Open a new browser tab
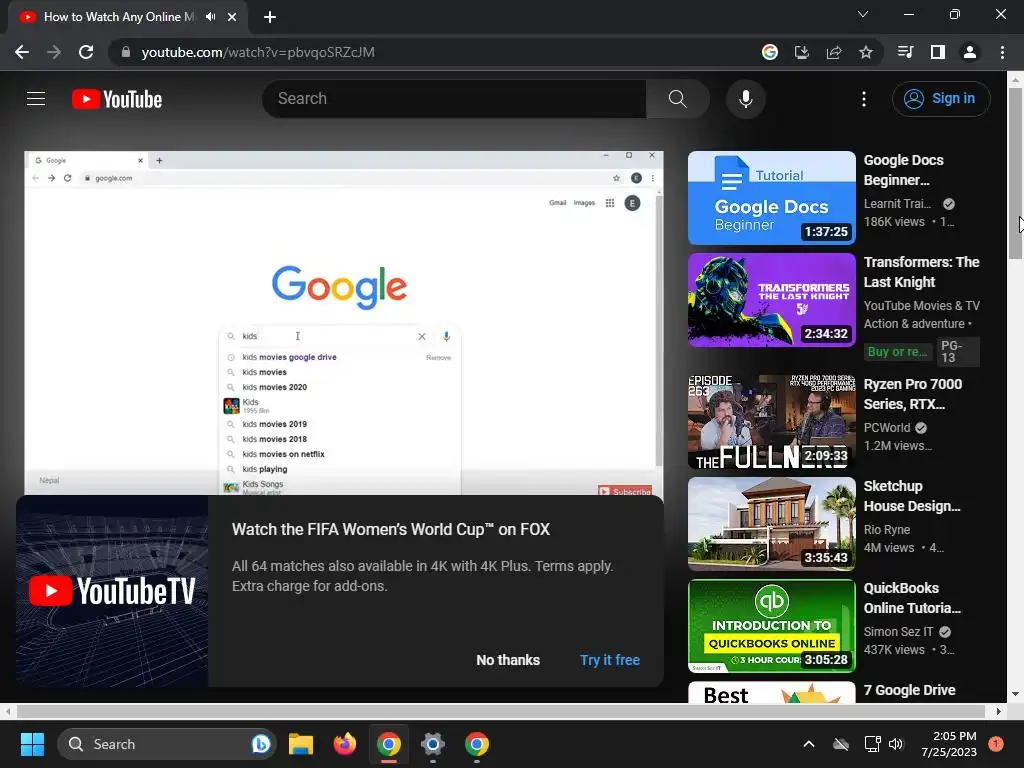 click(x=270, y=17)
